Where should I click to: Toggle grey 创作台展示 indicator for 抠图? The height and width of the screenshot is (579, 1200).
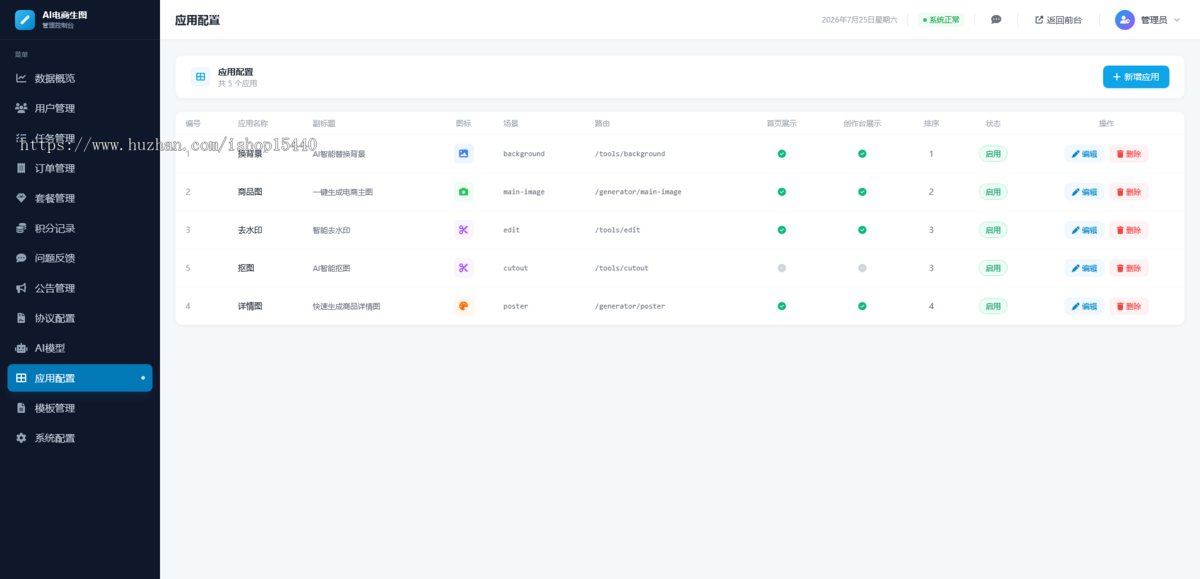[862, 268]
